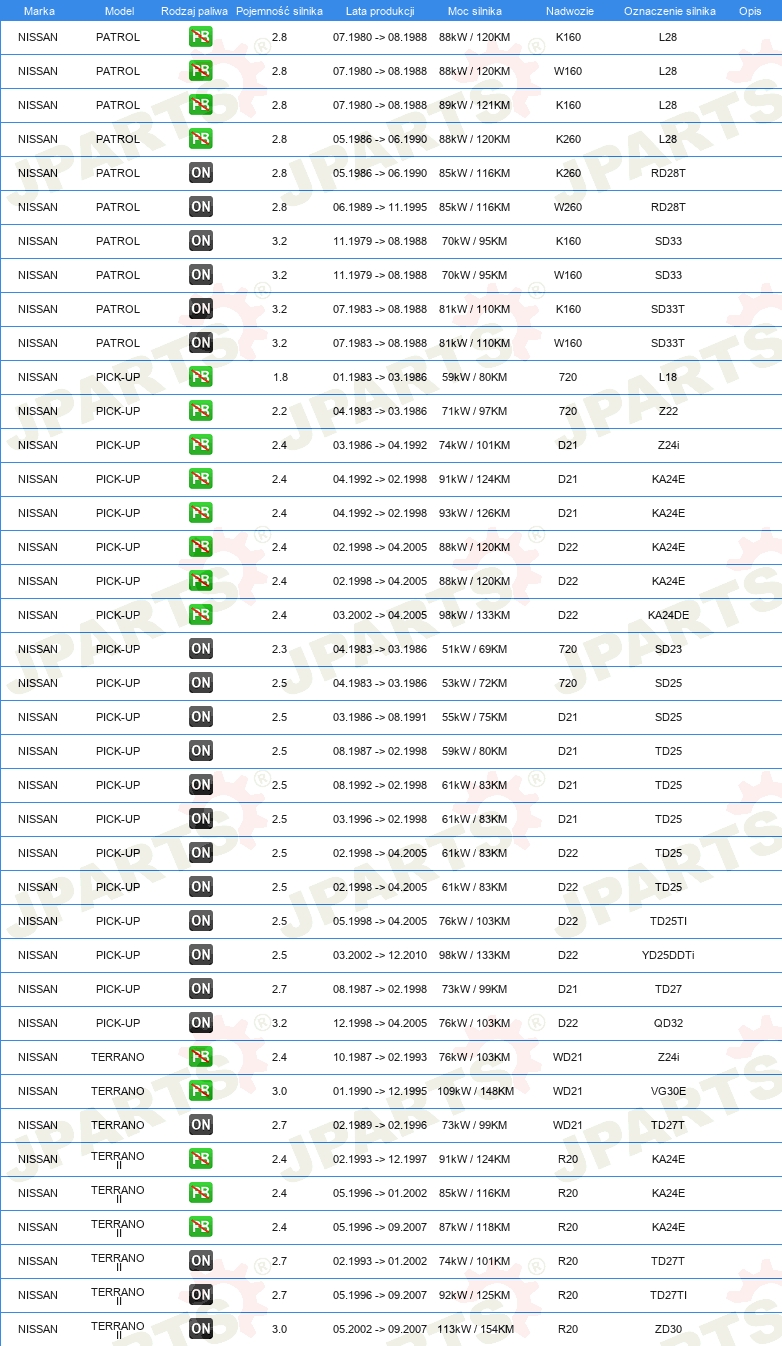Click the Model column header
Viewport: 782px width, 1346px height.
(119, 11)
